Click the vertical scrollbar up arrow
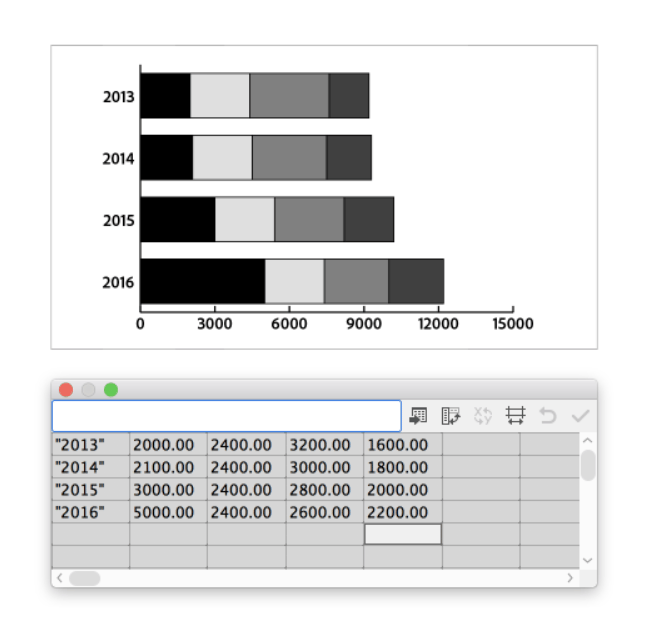 click(587, 441)
